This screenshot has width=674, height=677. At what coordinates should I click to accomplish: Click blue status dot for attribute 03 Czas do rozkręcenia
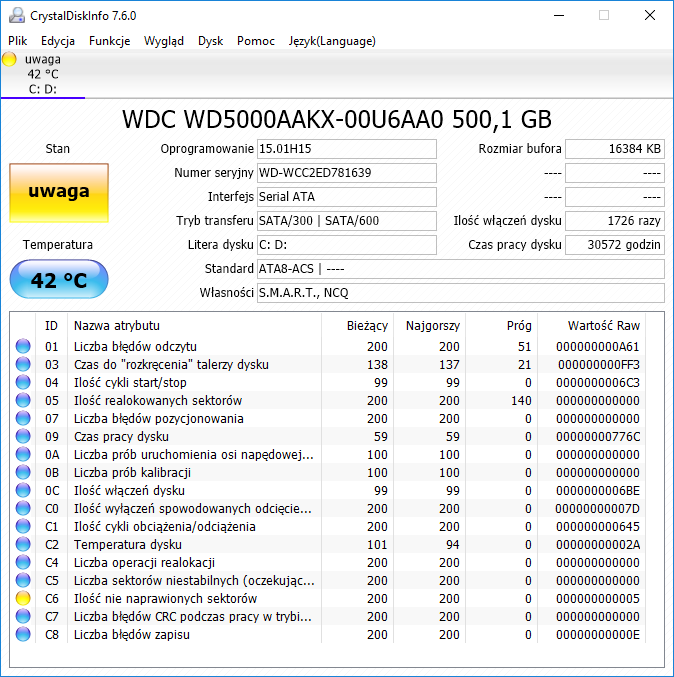23,364
